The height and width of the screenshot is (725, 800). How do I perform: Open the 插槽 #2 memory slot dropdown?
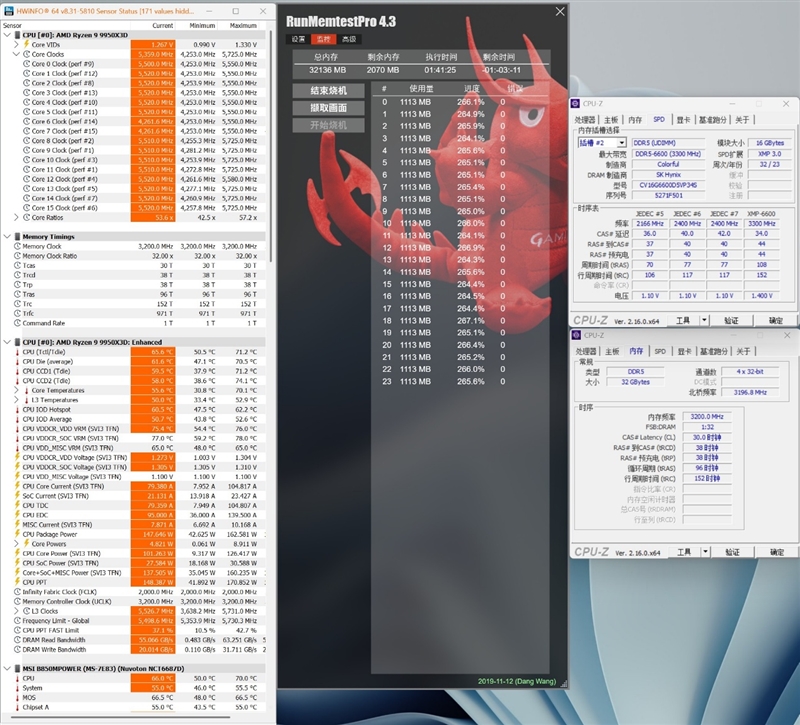click(621, 143)
